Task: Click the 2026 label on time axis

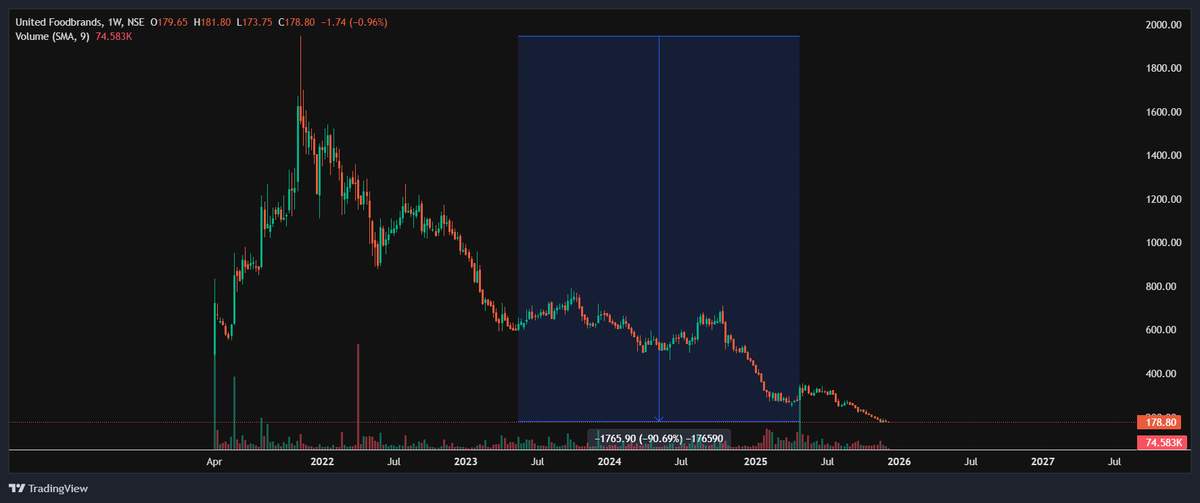Action: (x=899, y=462)
